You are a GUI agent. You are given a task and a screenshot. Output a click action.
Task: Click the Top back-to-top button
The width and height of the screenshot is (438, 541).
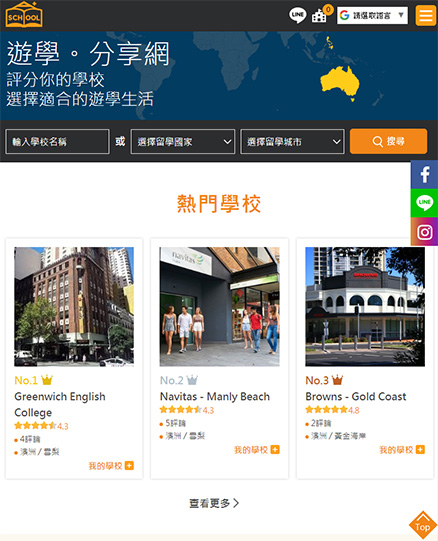click(422, 525)
